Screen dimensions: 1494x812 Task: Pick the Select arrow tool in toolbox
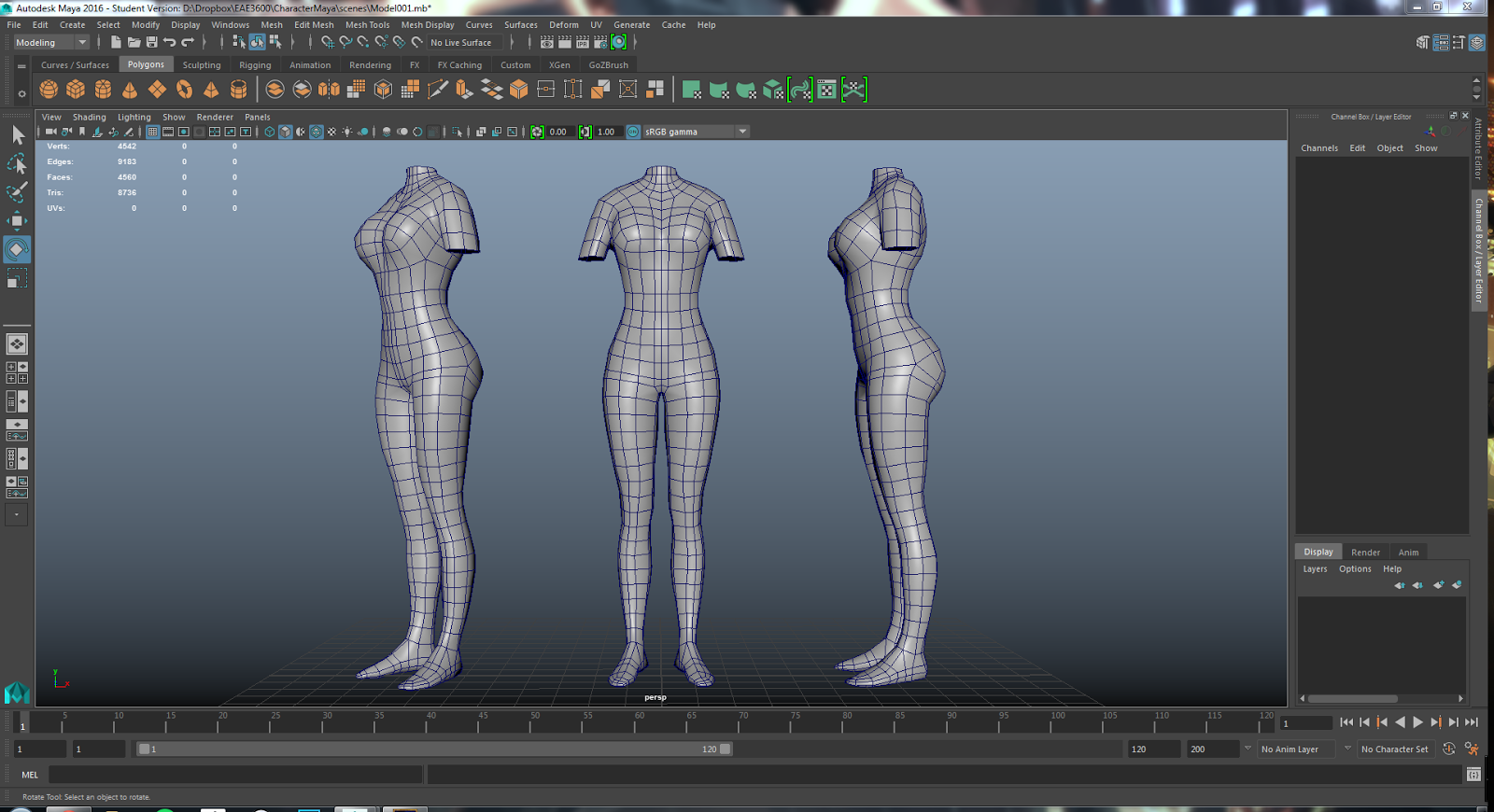pos(17,135)
